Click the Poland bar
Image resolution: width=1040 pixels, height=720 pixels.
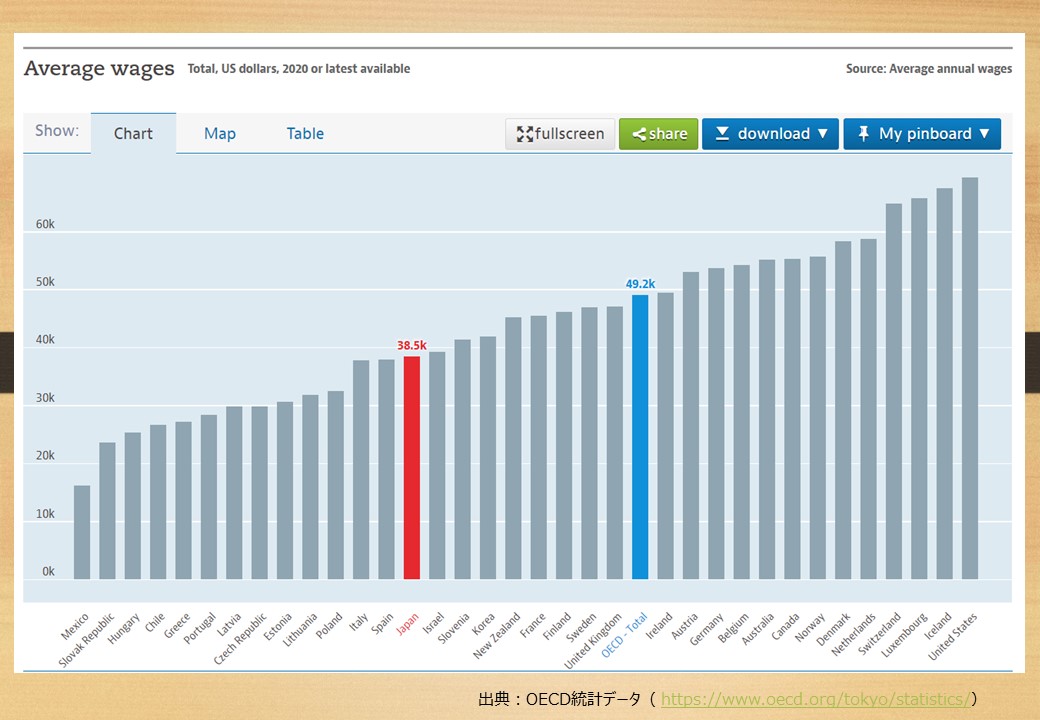click(336, 485)
